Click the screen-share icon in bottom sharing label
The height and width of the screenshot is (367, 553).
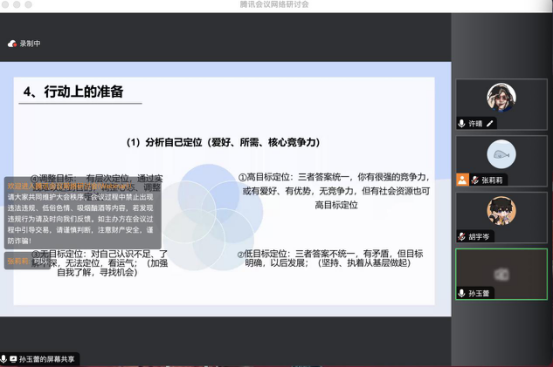click(13, 359)
